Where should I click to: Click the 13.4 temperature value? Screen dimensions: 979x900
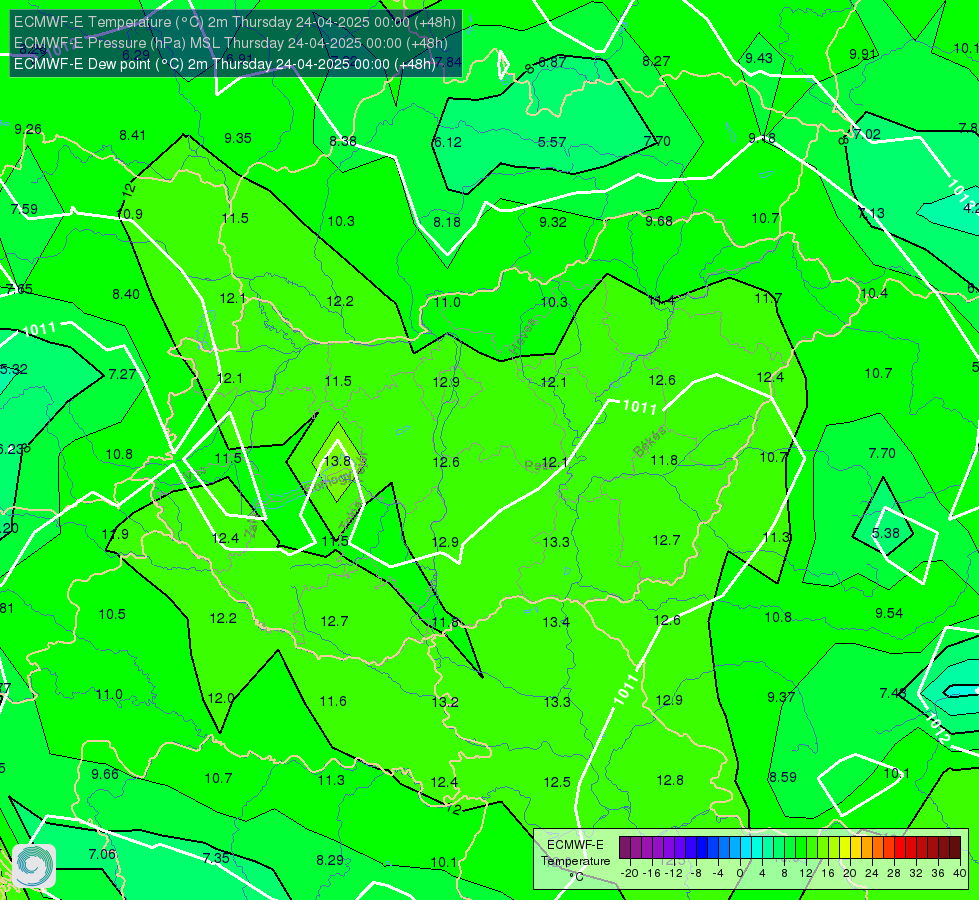click(x=556, y=622)
